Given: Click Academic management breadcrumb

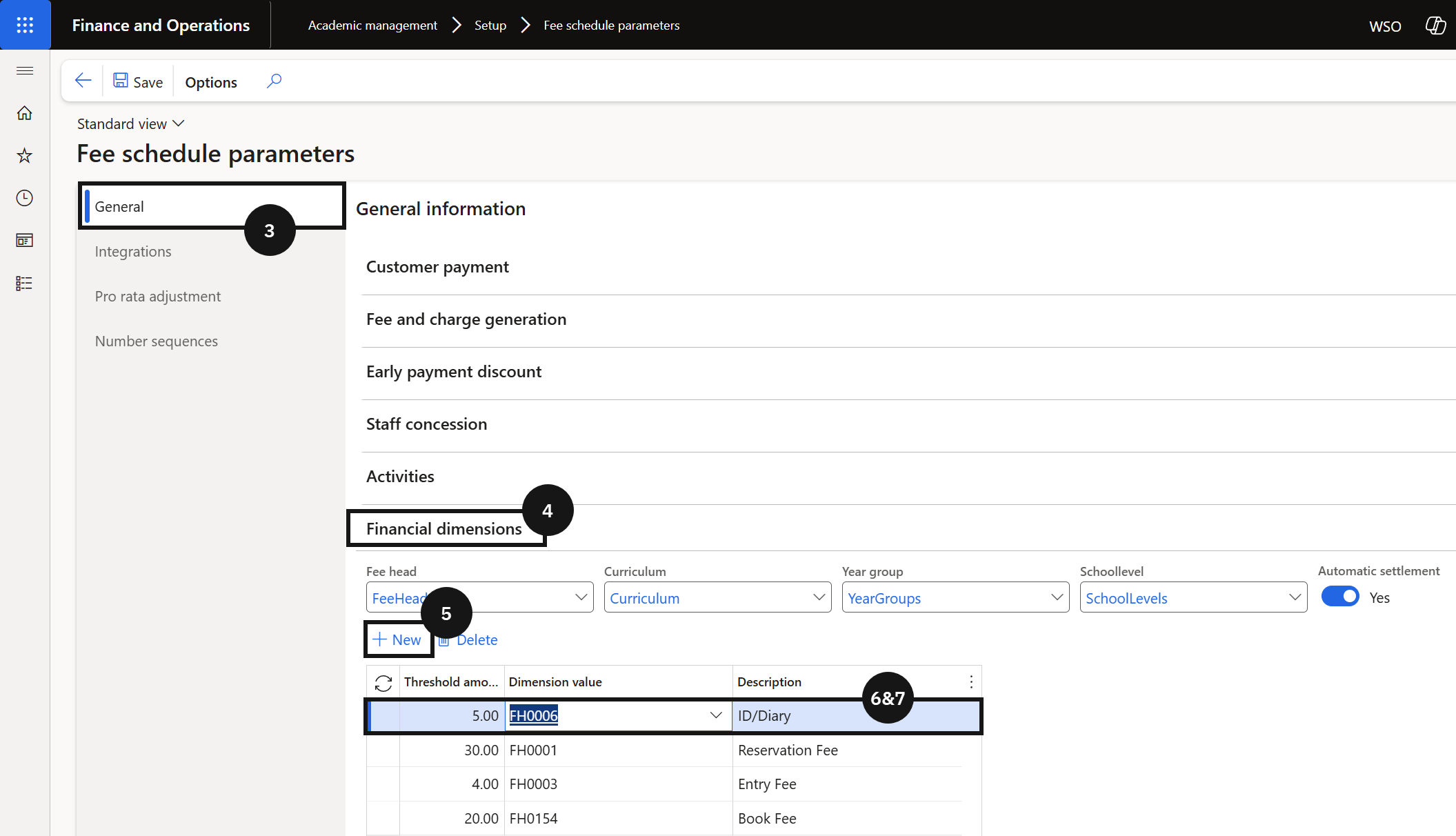Looking at the screenshot, I should tap(372, 25).
